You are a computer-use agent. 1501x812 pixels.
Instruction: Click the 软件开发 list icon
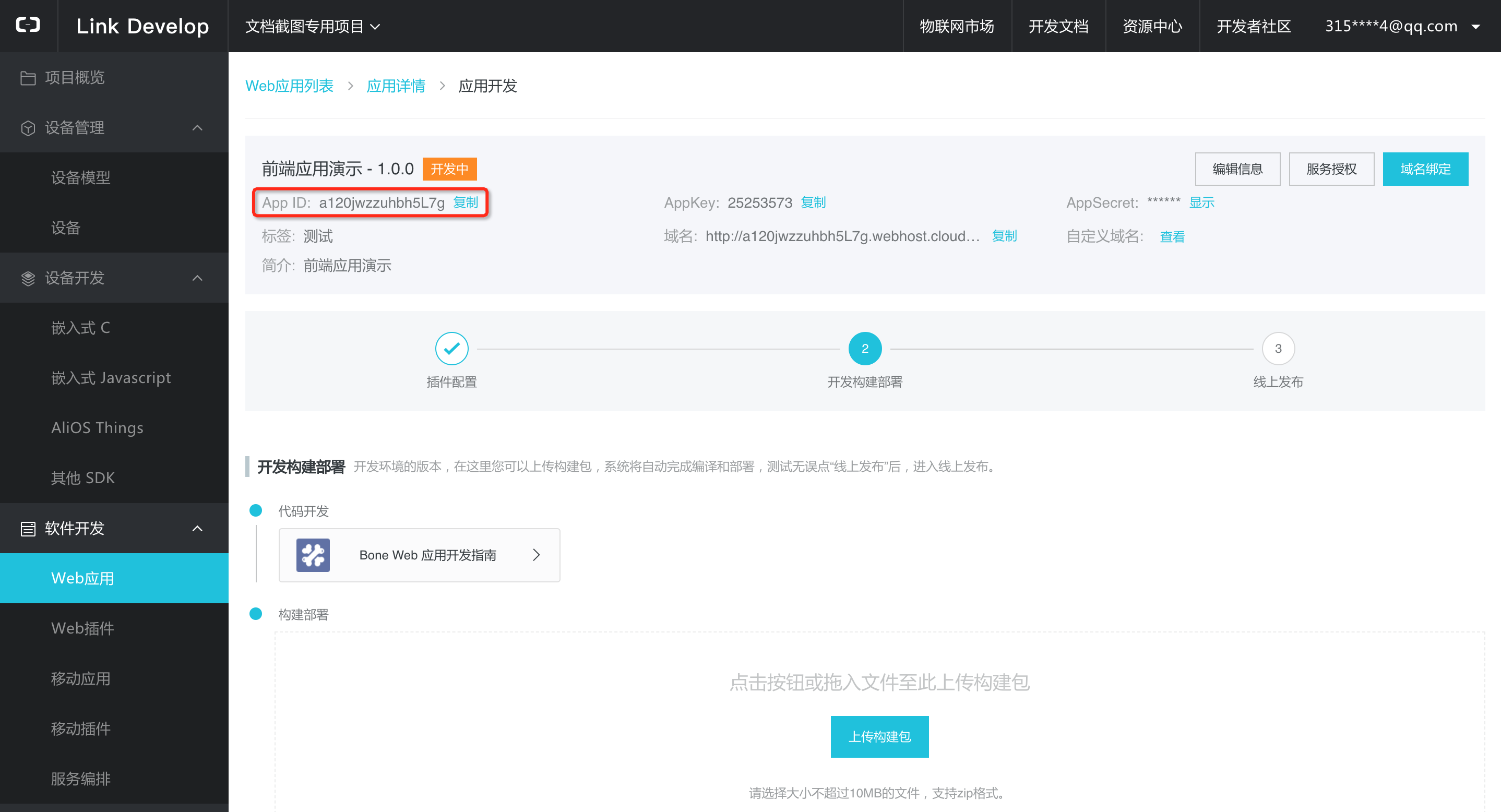28,529
